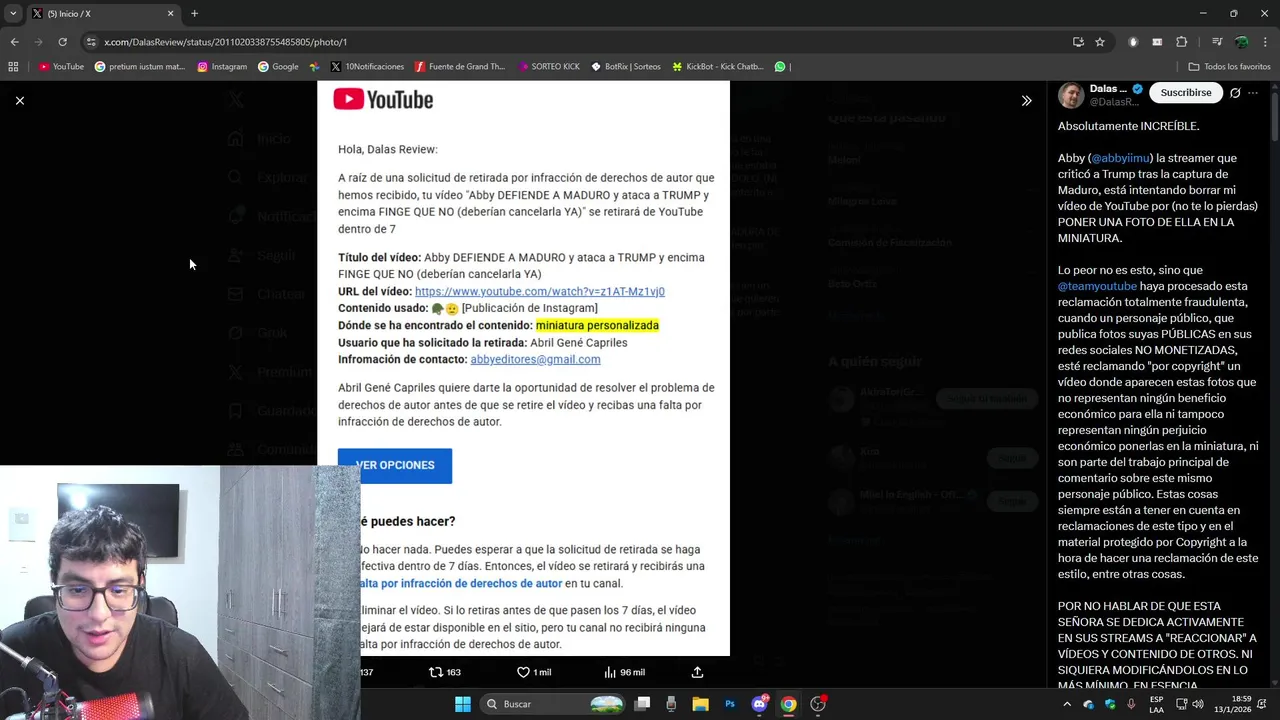Open Discord from the taskbar

pos(759,704)
